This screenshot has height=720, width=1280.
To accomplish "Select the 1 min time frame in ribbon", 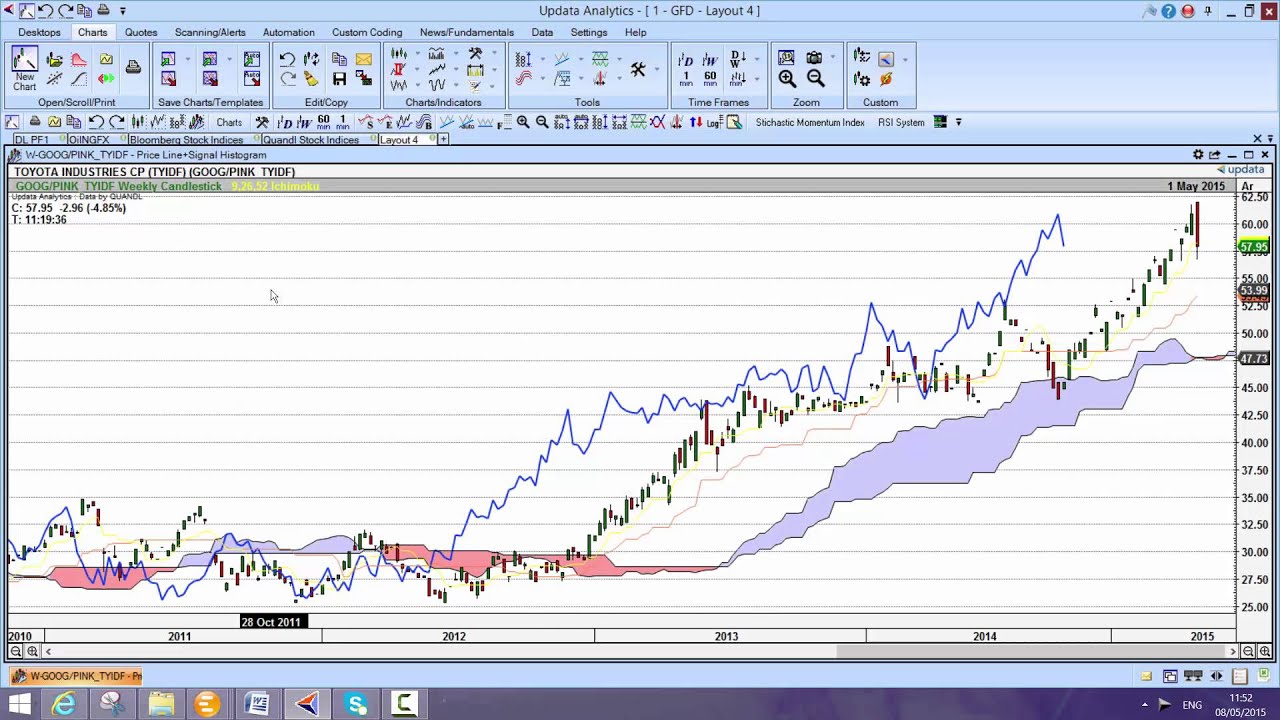I will (686, 79).
